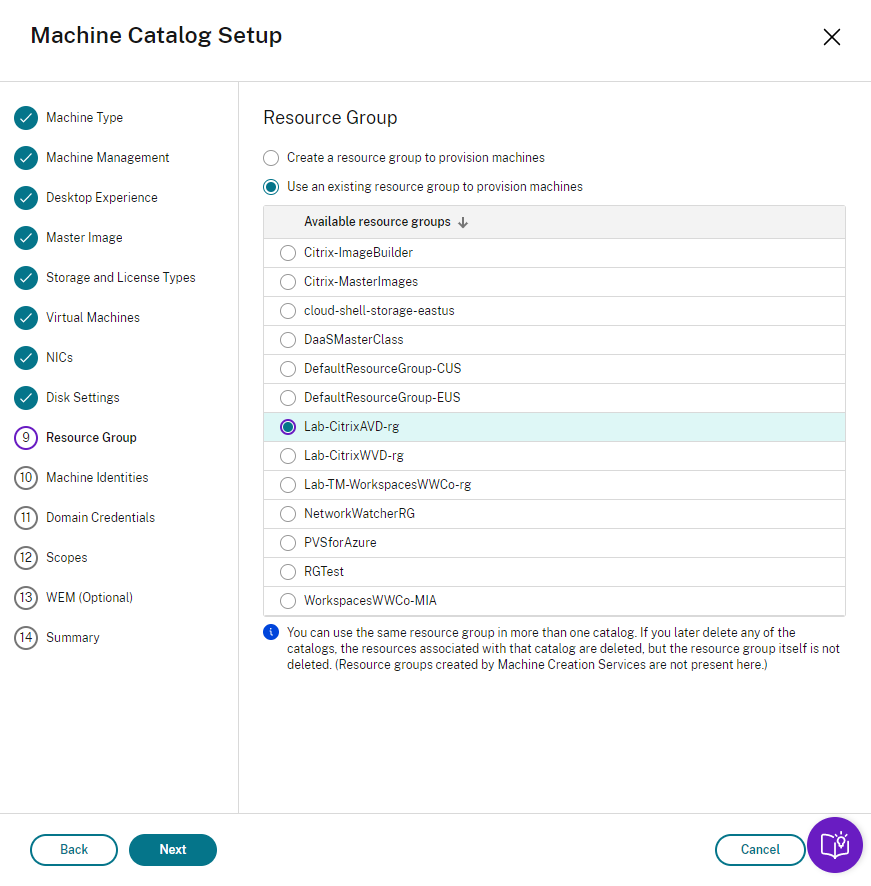Screen dimensions: 871x886
Task: Click the step 14 Summary circle icon
Action: pos(26,638)
